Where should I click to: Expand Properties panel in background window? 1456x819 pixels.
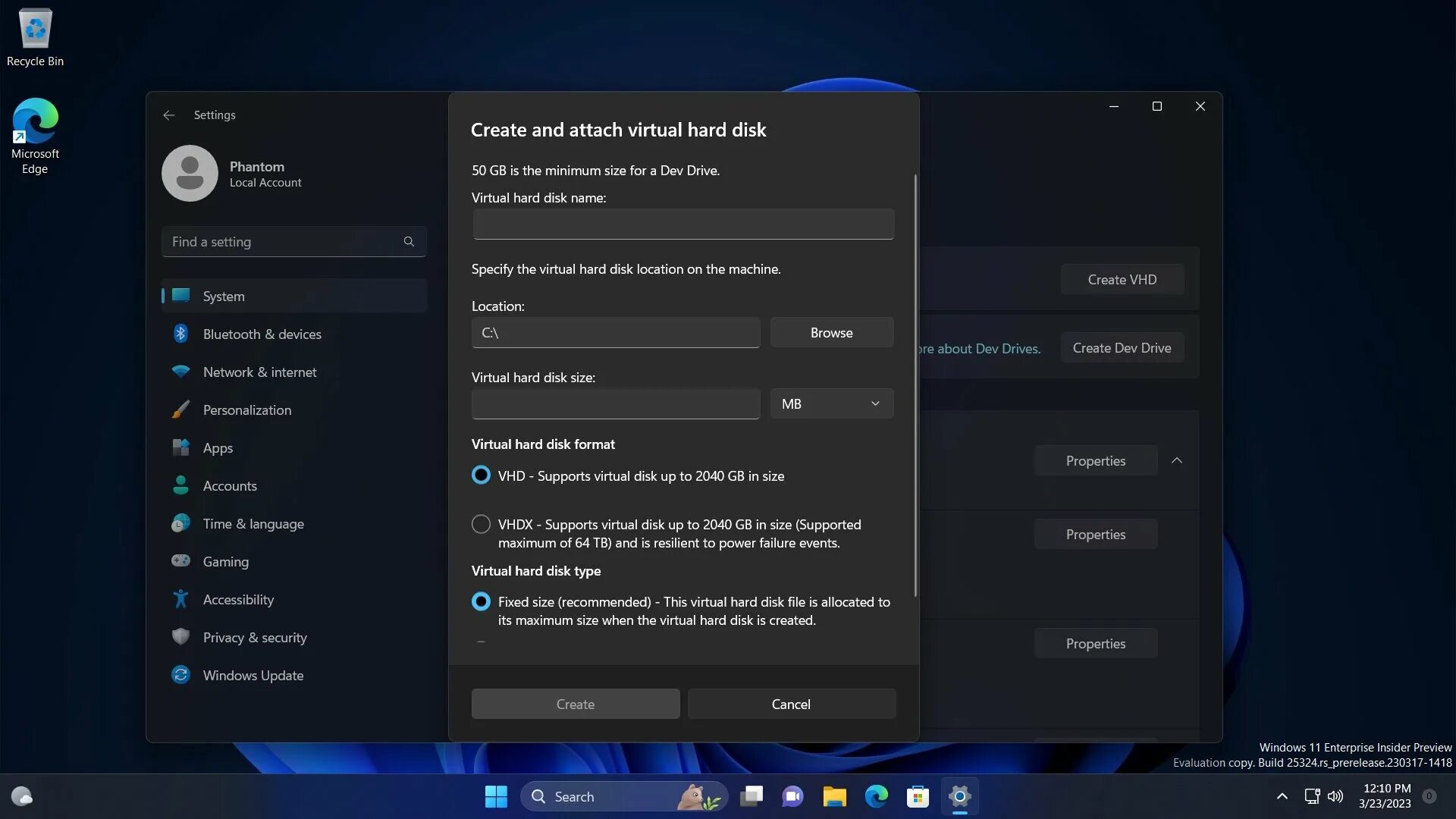[x=1178, y=461]
